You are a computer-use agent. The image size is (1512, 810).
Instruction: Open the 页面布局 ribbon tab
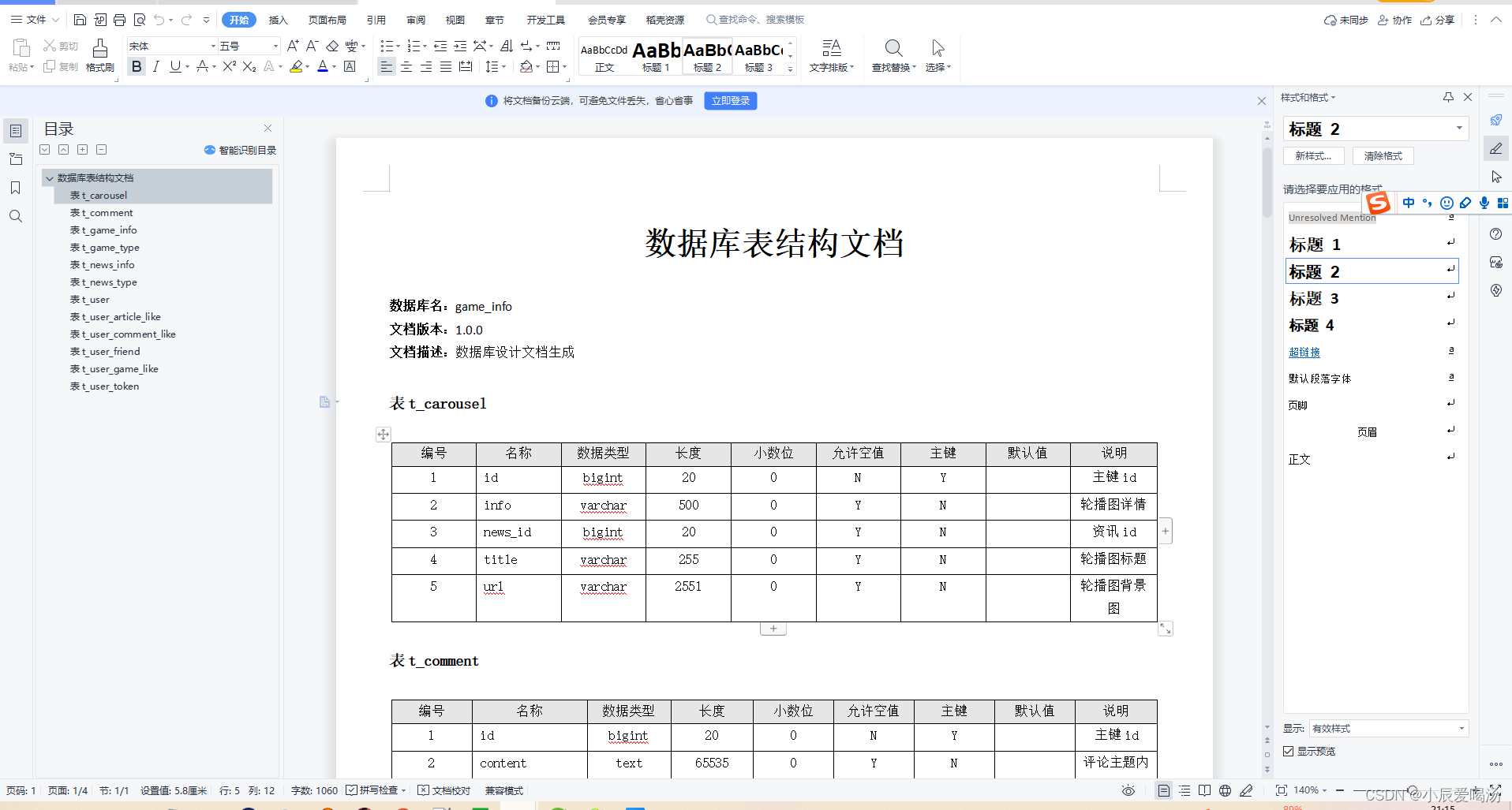(x=327, y=20)
